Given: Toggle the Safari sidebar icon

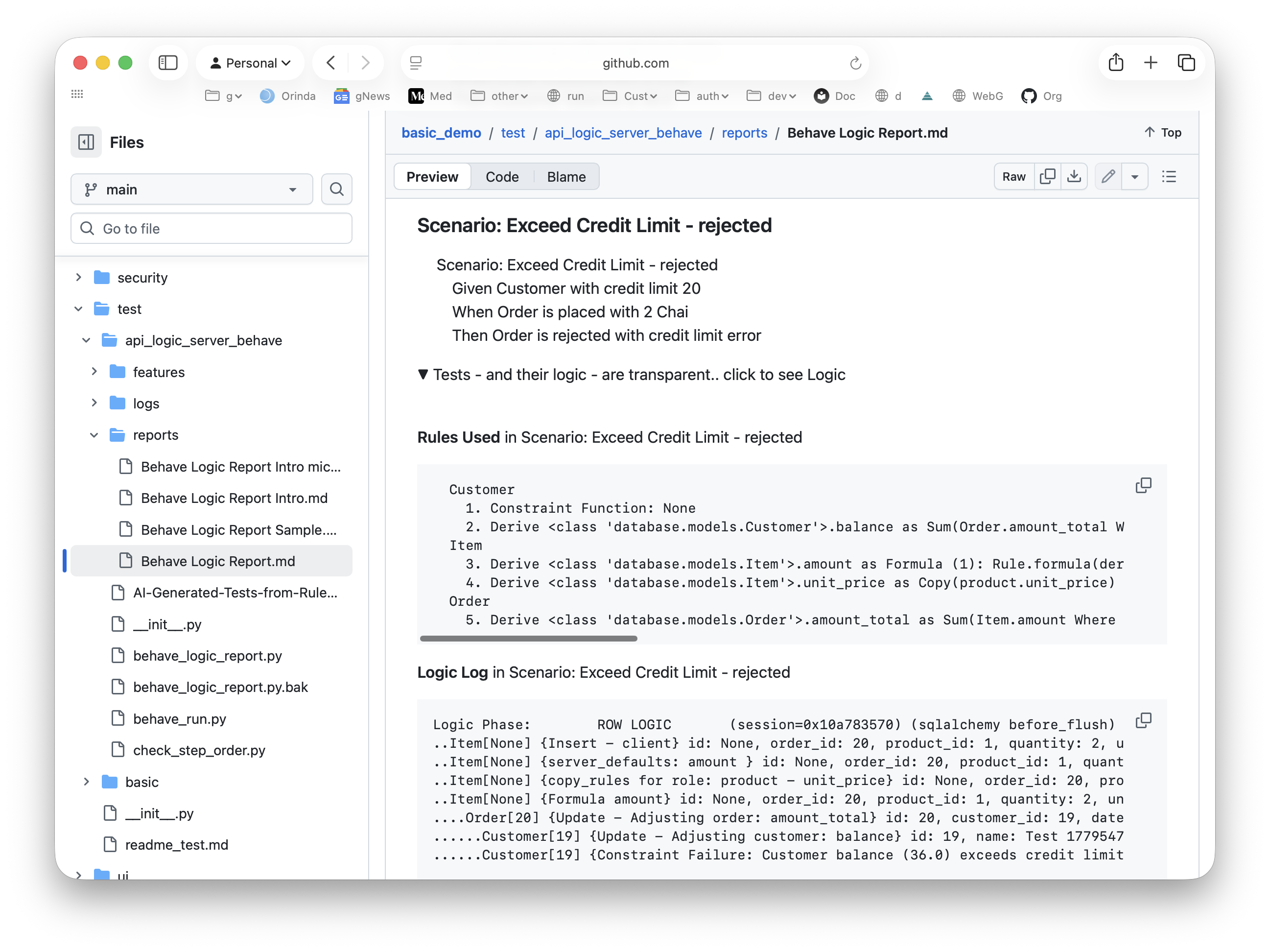Looking at the screenshot, I should [x=167, y=63].
